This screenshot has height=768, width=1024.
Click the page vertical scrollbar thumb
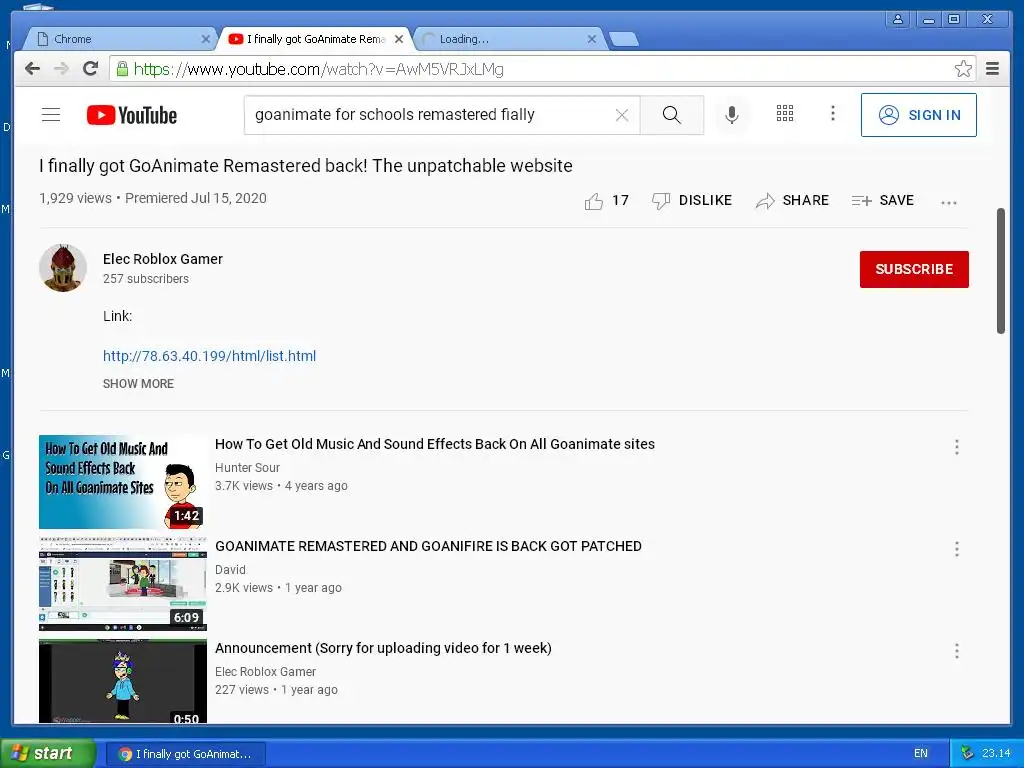(1000, 271)
